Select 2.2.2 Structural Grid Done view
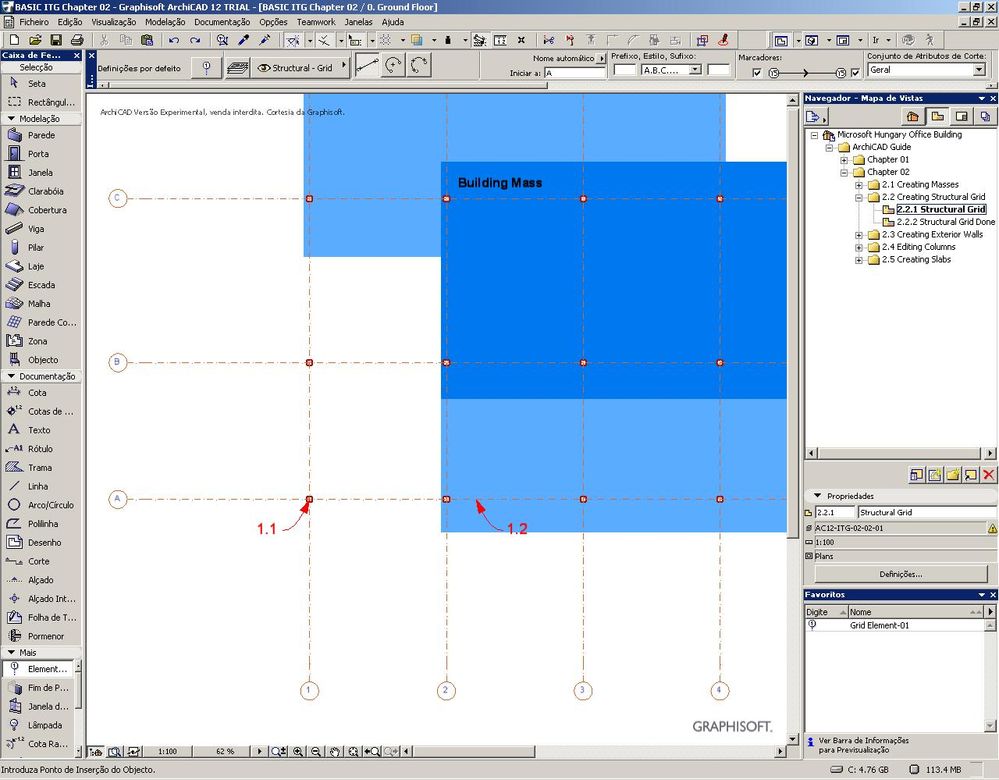This screenshot has width=999, height=780. click(945, 222)
